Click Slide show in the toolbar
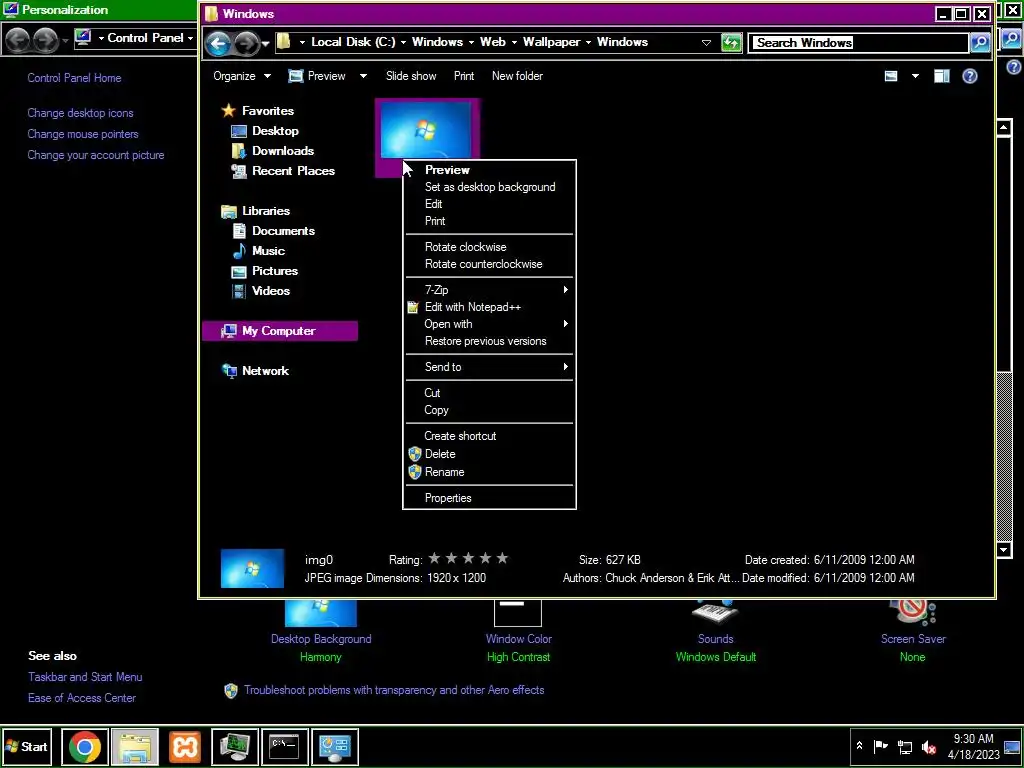Screen dimensions: 1024x768 pos(411,76)
